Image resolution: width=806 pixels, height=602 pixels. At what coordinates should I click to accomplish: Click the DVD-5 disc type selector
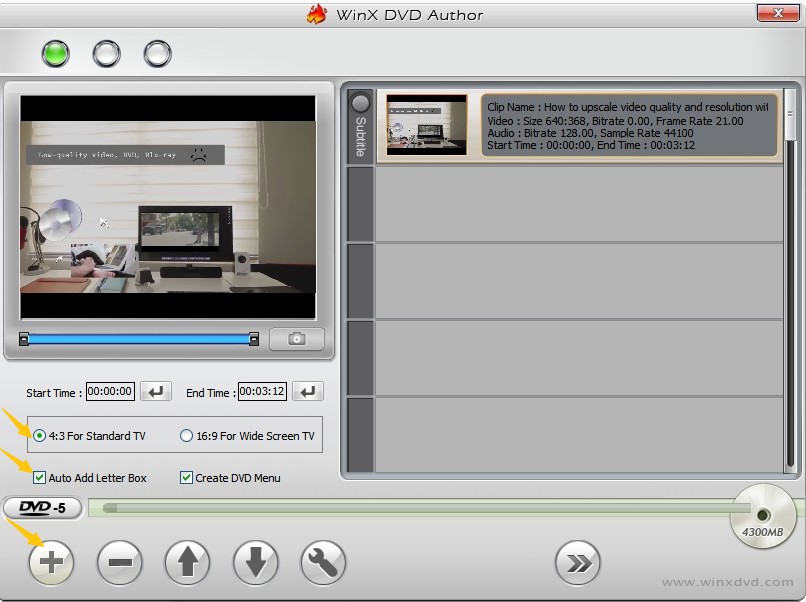tap(42, 508)
